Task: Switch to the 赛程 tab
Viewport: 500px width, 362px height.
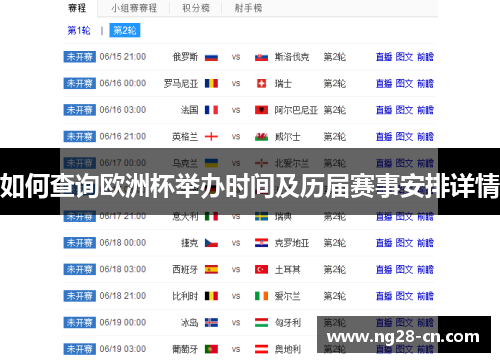Action: pyautogui.click(x=77, y=8)
